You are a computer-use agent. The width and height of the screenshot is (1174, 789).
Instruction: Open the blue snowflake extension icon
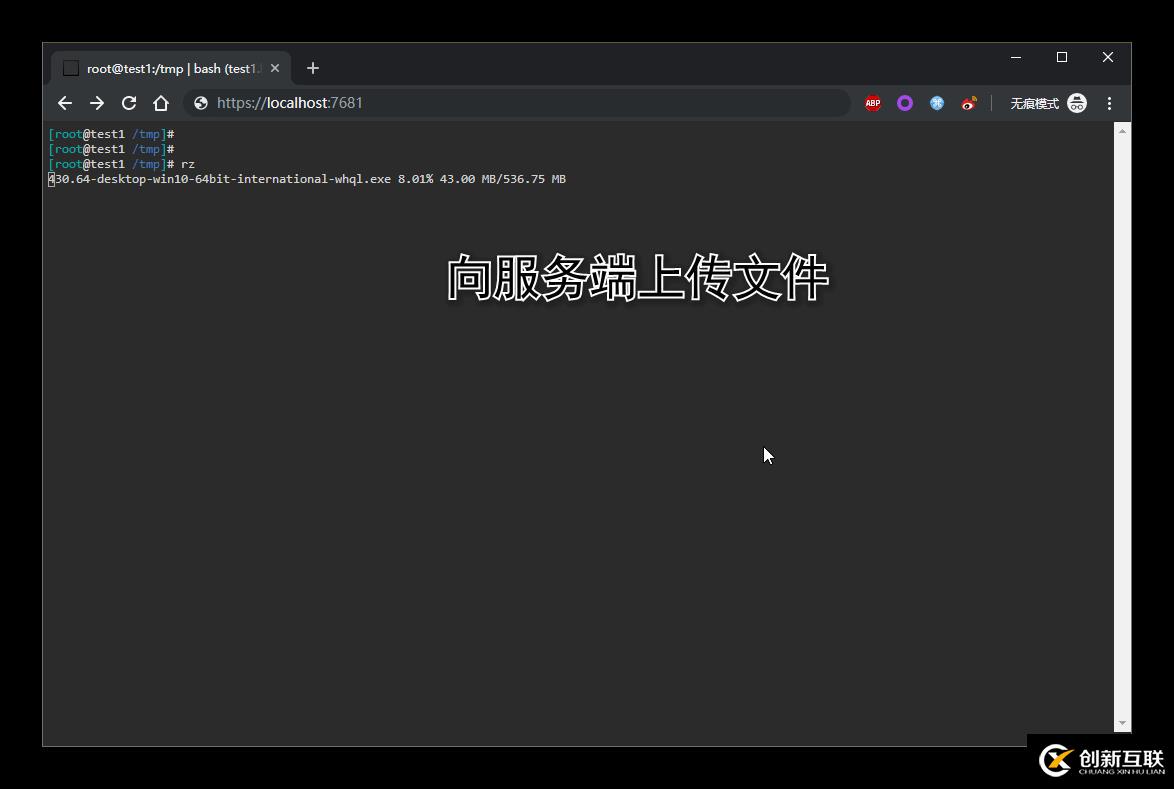click(936, 102)
